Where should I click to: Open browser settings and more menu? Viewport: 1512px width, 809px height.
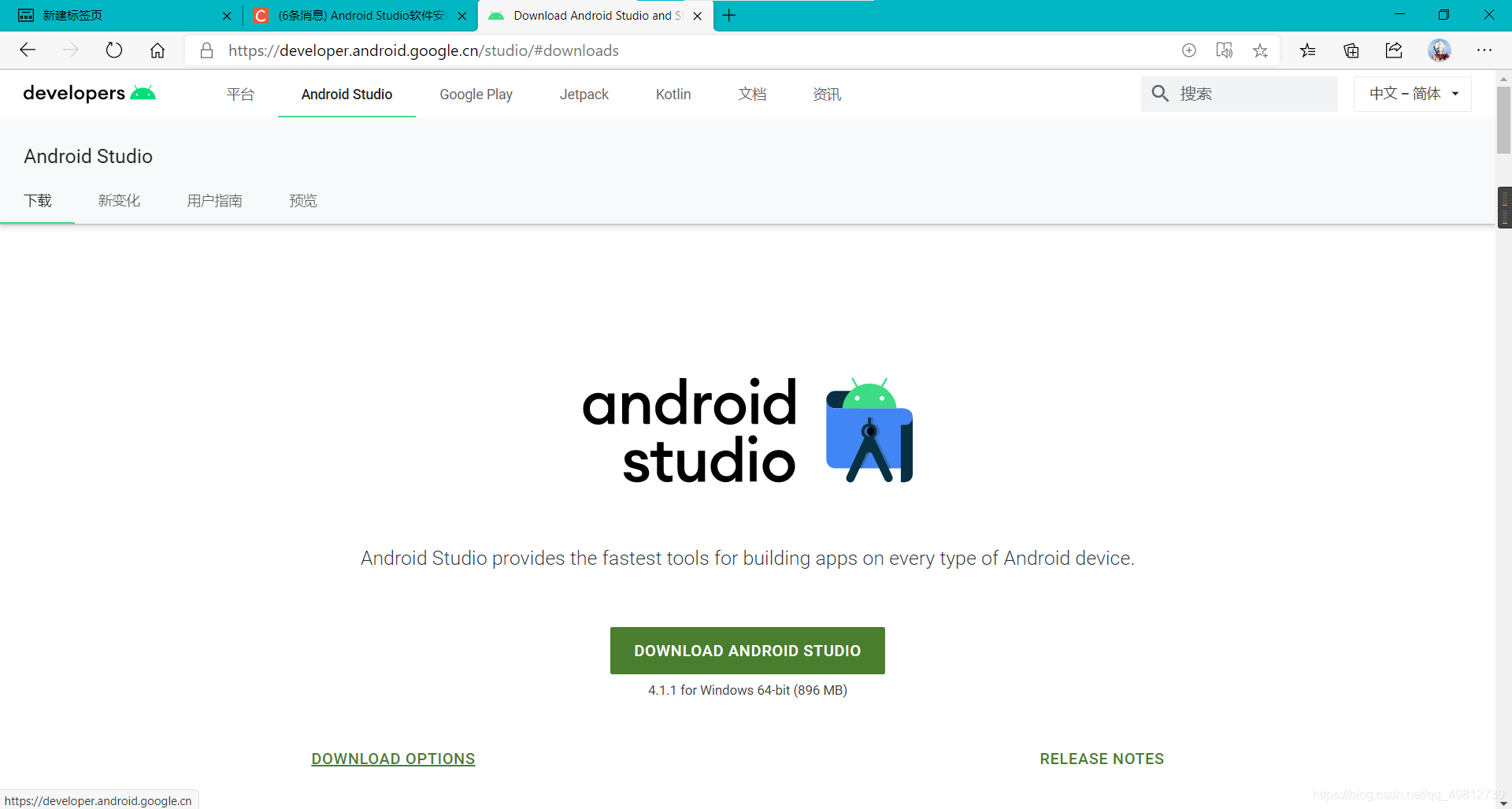(x=1484, y=50)
